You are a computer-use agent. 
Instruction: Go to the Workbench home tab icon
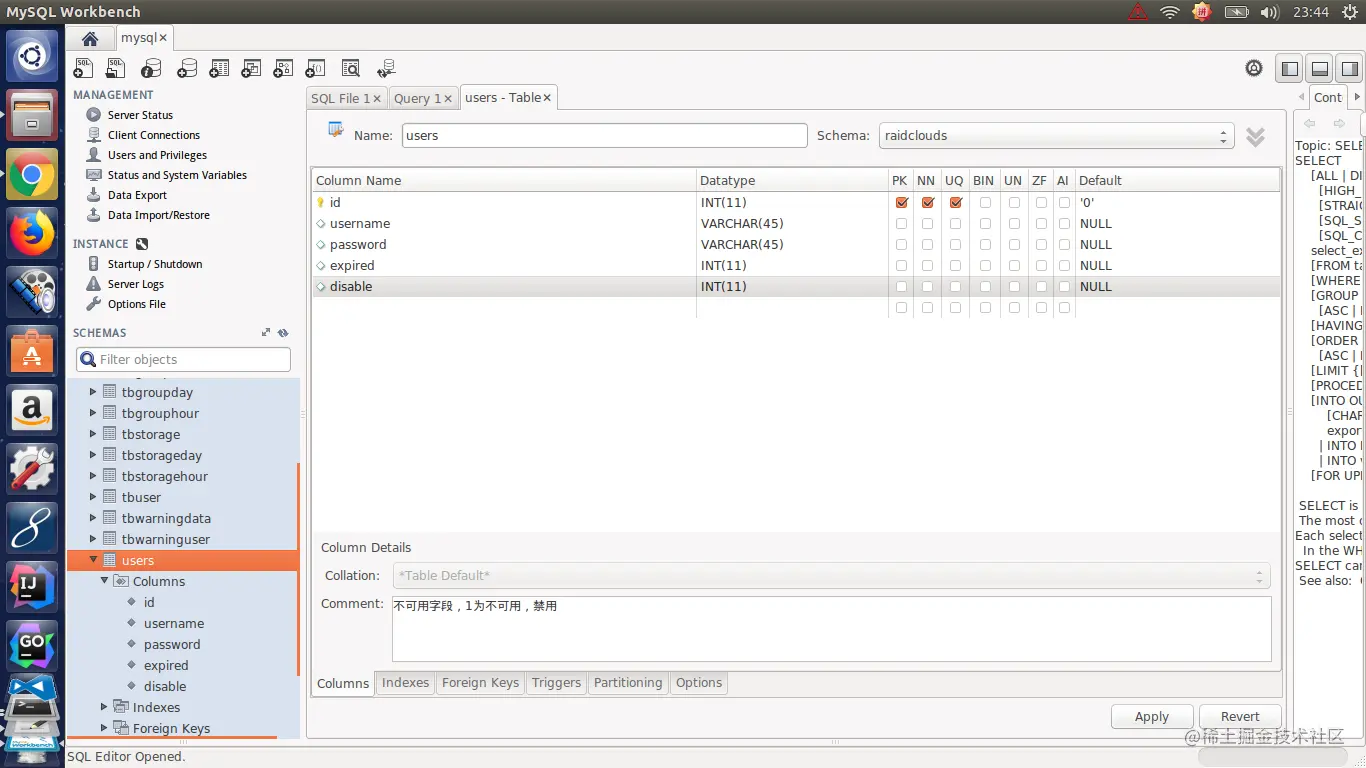point(90,38)
